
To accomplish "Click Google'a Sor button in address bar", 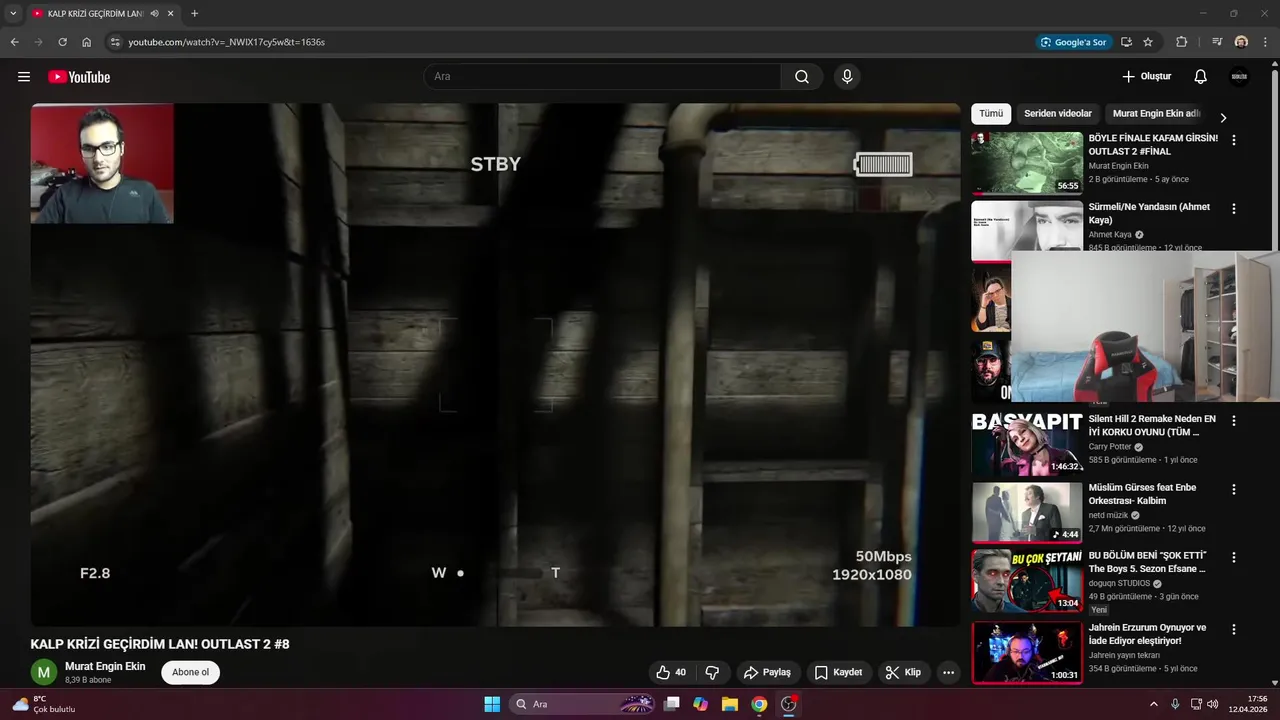I will 1073,42.
